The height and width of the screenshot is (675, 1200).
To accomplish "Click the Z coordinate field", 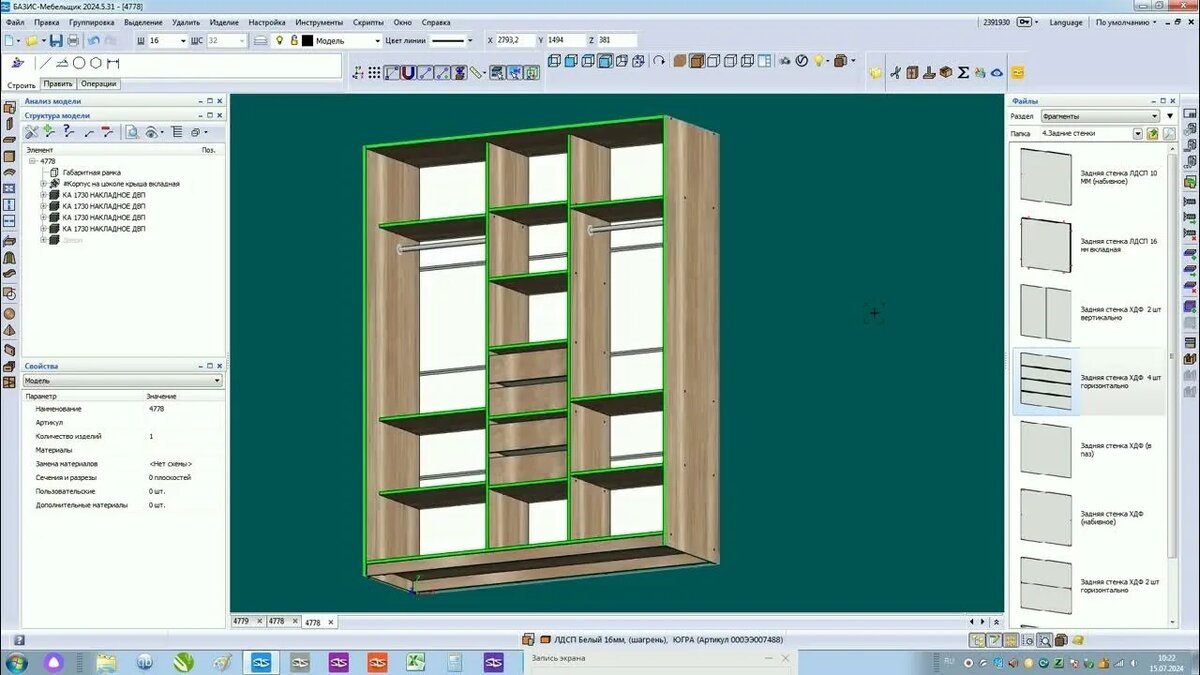I will pyautogui.click(x=617, y=40).
